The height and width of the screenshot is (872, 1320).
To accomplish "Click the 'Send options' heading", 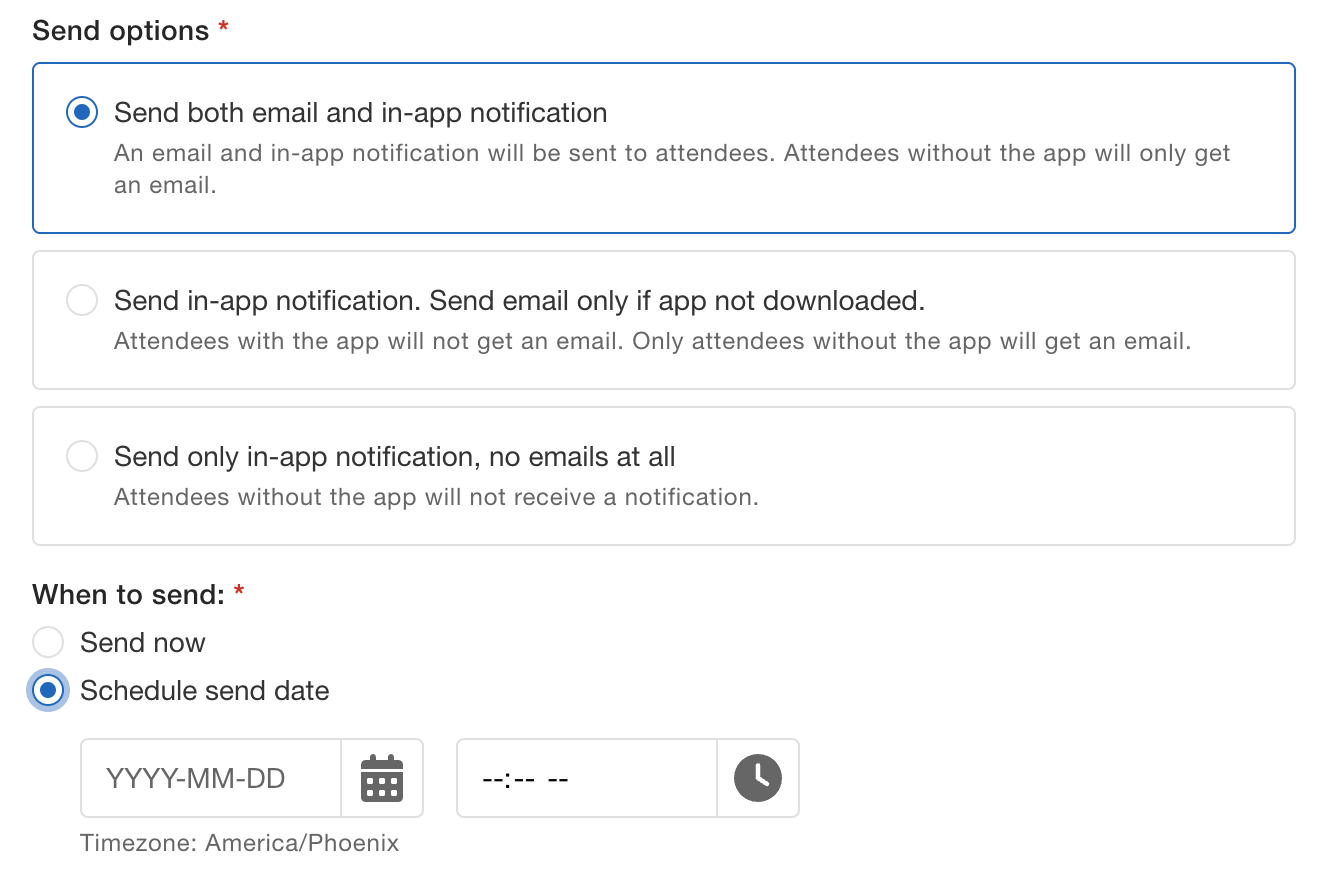I will click(x=120, y=31).
